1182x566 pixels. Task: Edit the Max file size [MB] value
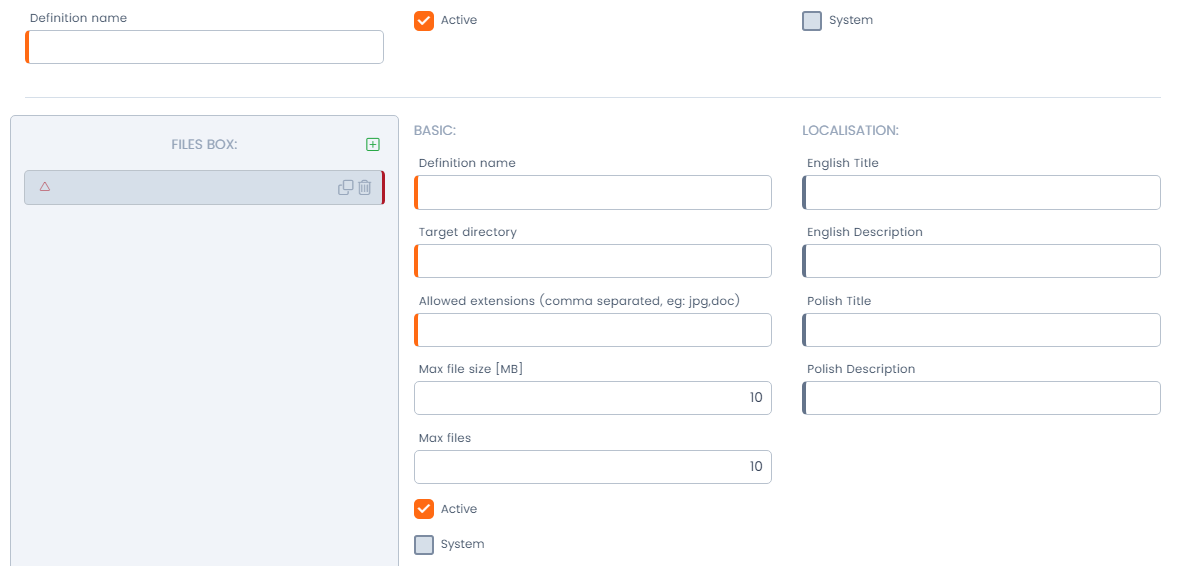pyautogui.click(x=594, y=398)
